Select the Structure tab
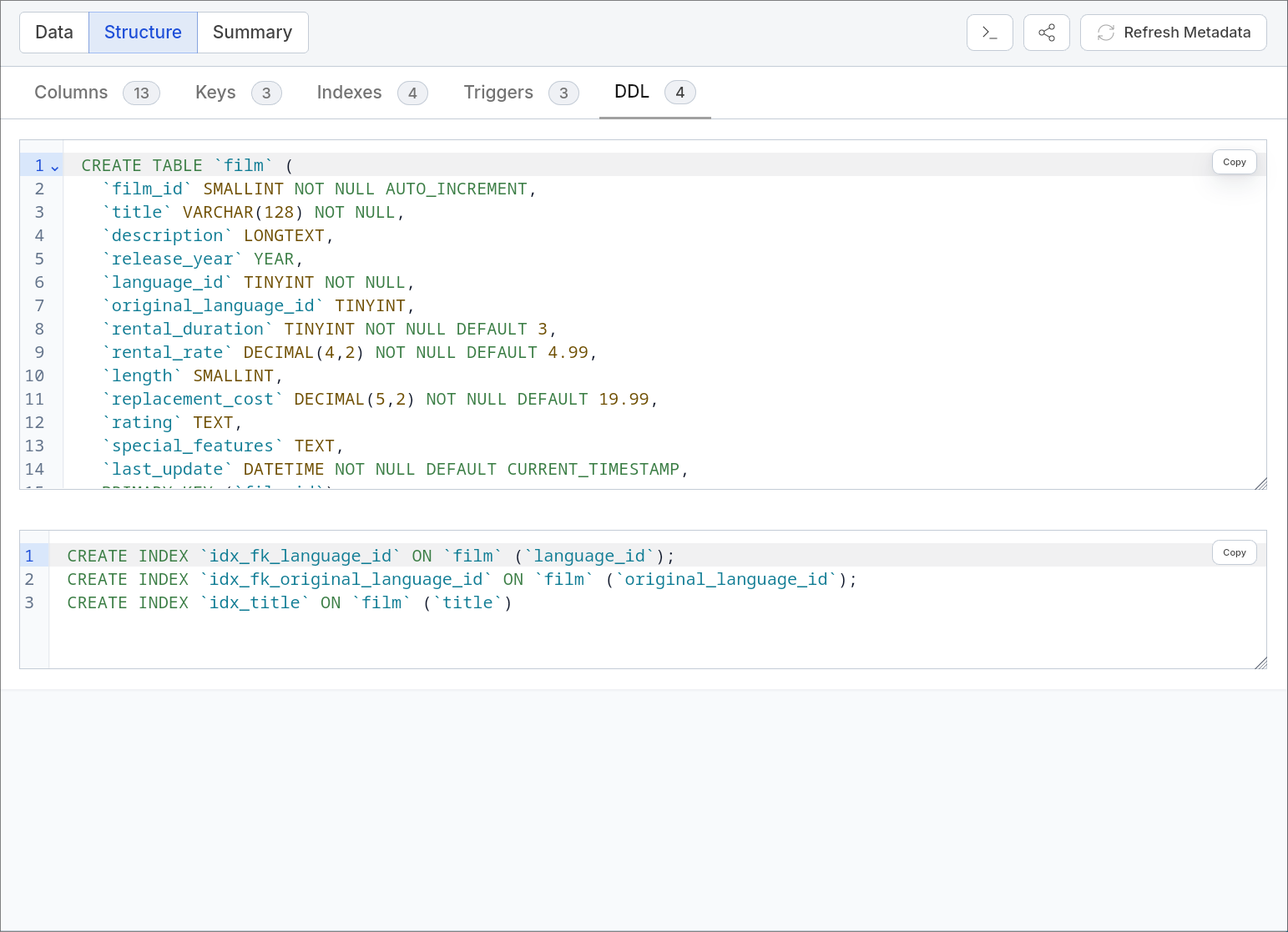1288x932 pixels. [x=143, y=33]
